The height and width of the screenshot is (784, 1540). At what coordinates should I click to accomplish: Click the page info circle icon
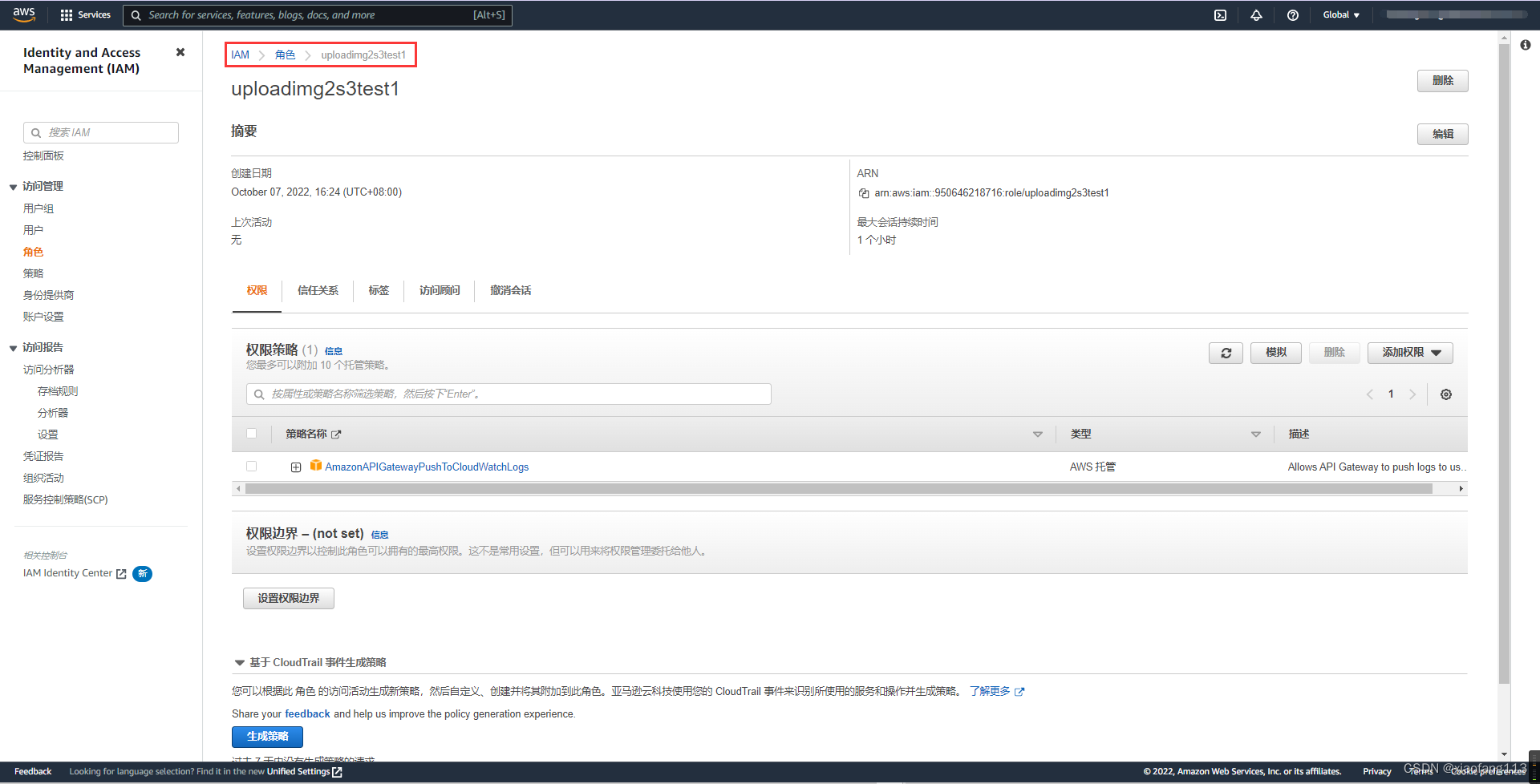coord(1526,45)
